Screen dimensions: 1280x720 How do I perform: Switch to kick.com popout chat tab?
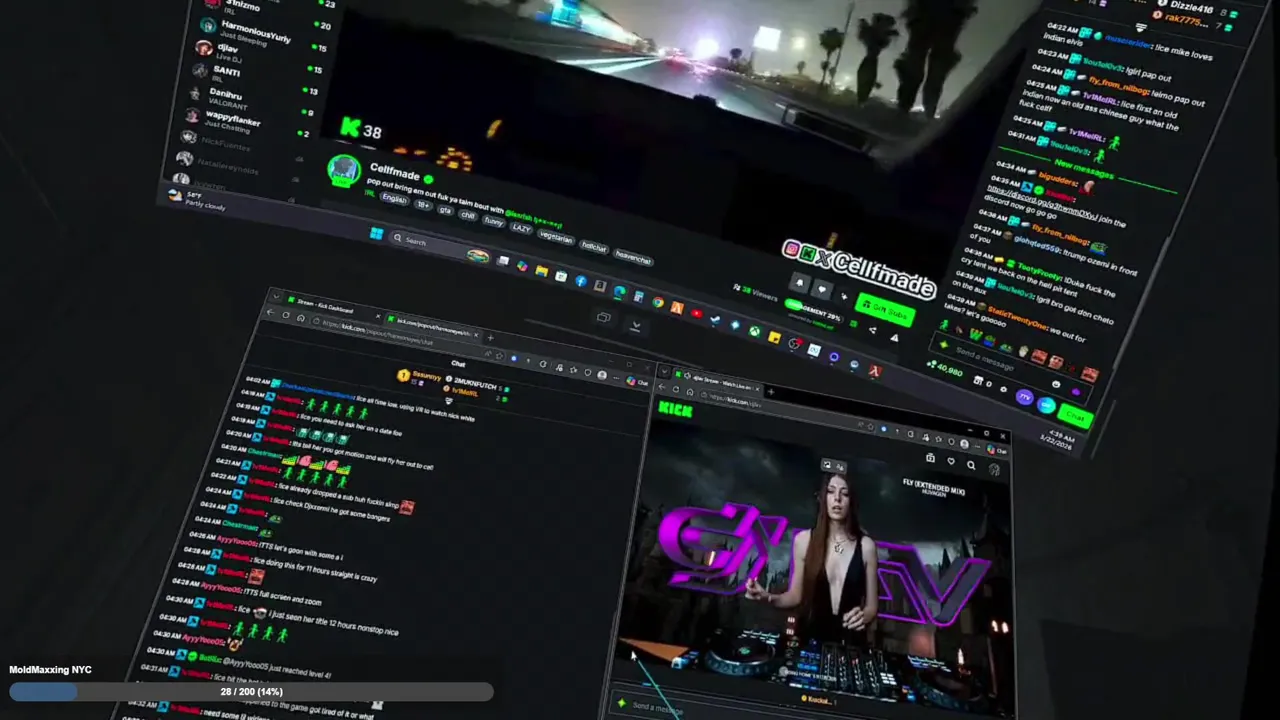[432, 327]
